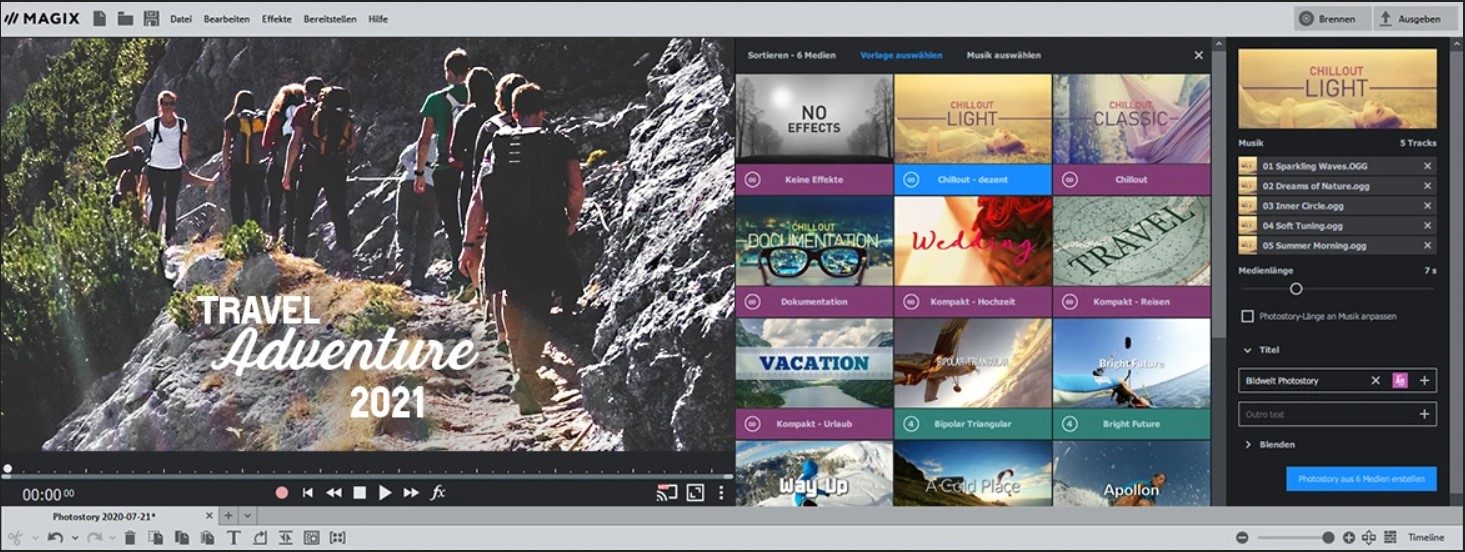Remove track 02 Dreams of Nature.ogg
The image size is (1465, 552).
[x=1427, y=186]
